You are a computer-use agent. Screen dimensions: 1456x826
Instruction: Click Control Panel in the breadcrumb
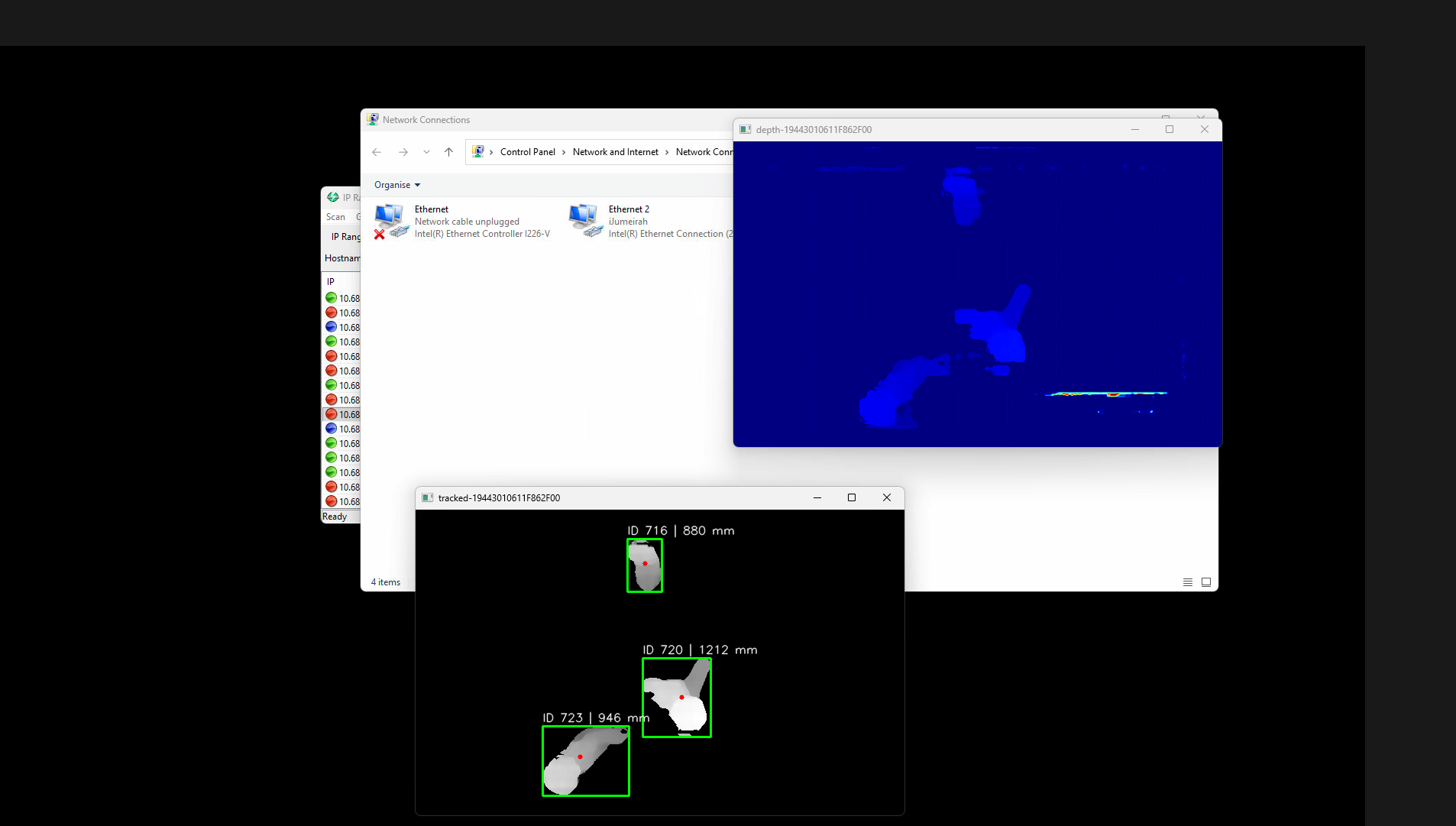(x=527, y=152)
